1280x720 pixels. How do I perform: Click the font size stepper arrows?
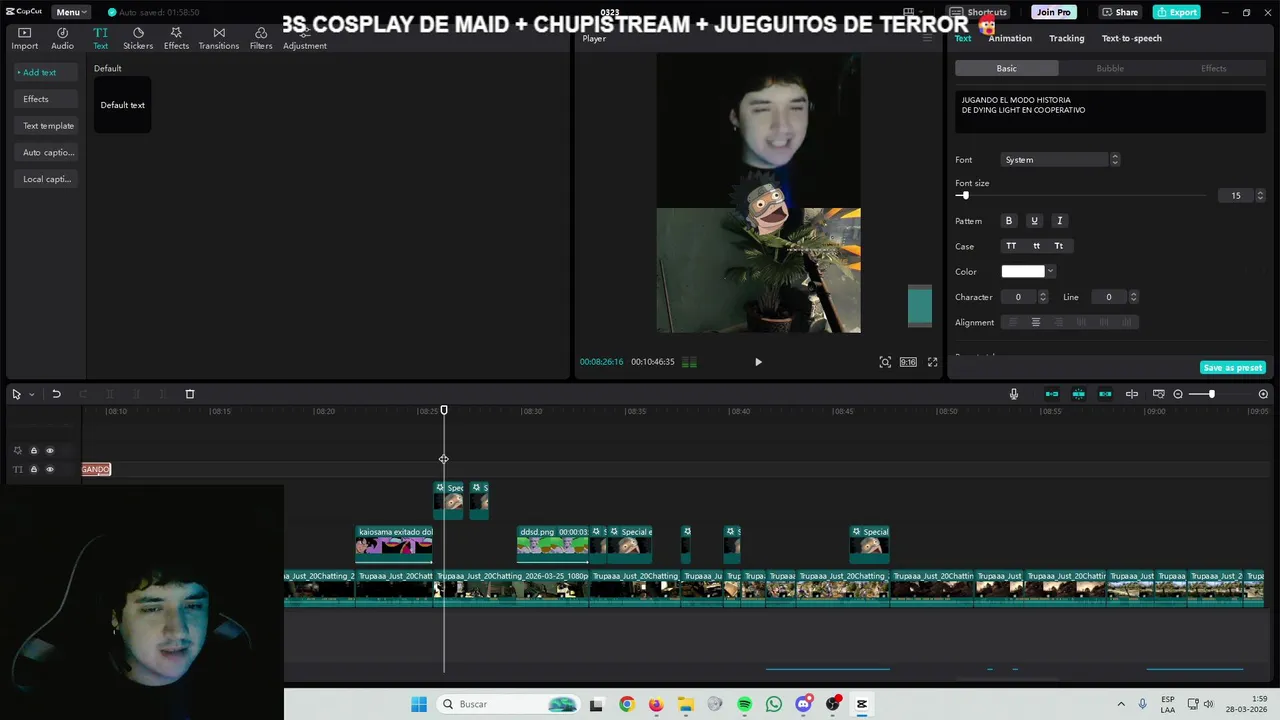(x=1260, y=196)
